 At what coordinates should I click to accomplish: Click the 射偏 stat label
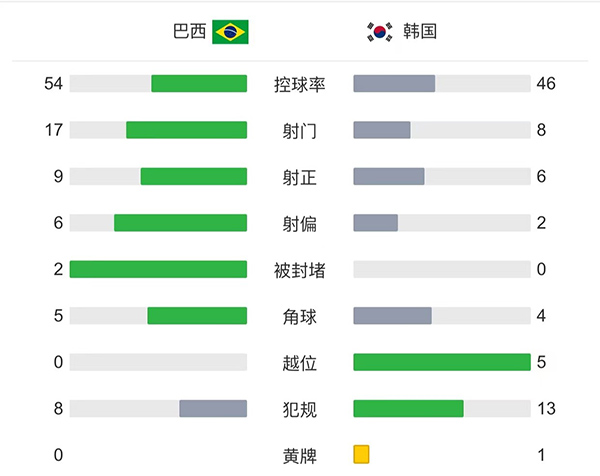pyautogui.click(x=300, y=223)
